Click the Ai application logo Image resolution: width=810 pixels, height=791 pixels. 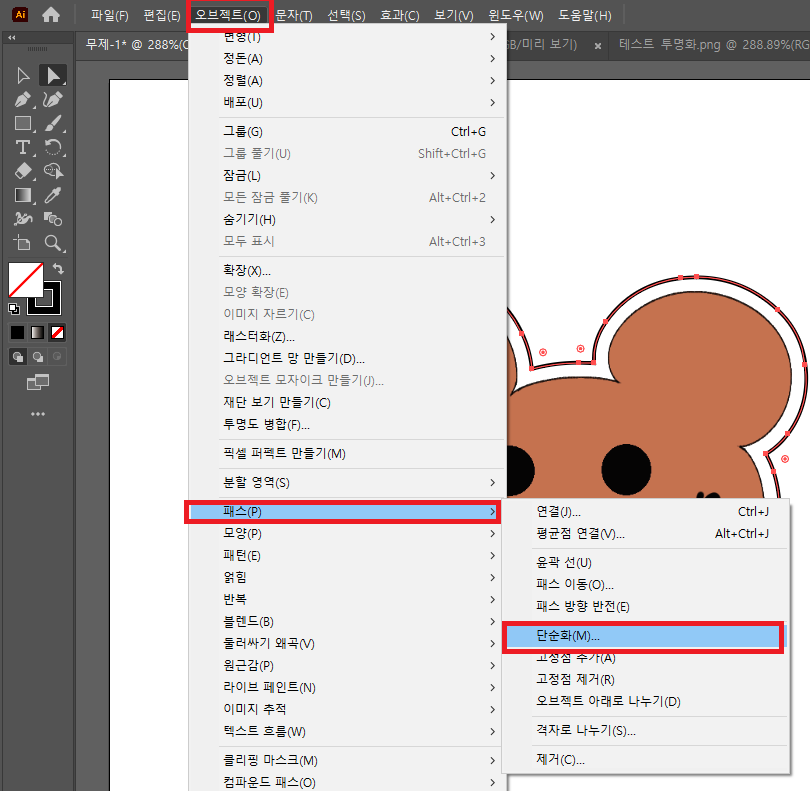pos(20,14)
